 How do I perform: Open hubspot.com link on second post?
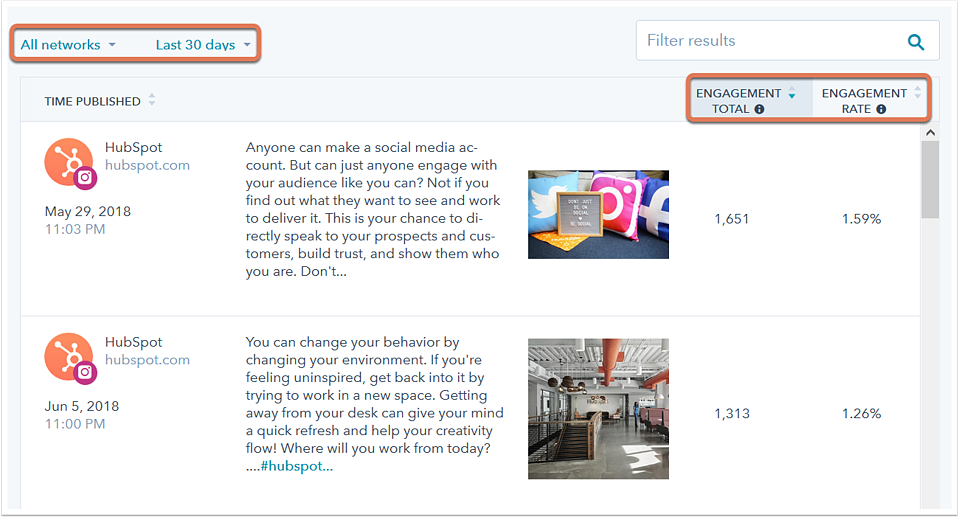coord(147,360)
